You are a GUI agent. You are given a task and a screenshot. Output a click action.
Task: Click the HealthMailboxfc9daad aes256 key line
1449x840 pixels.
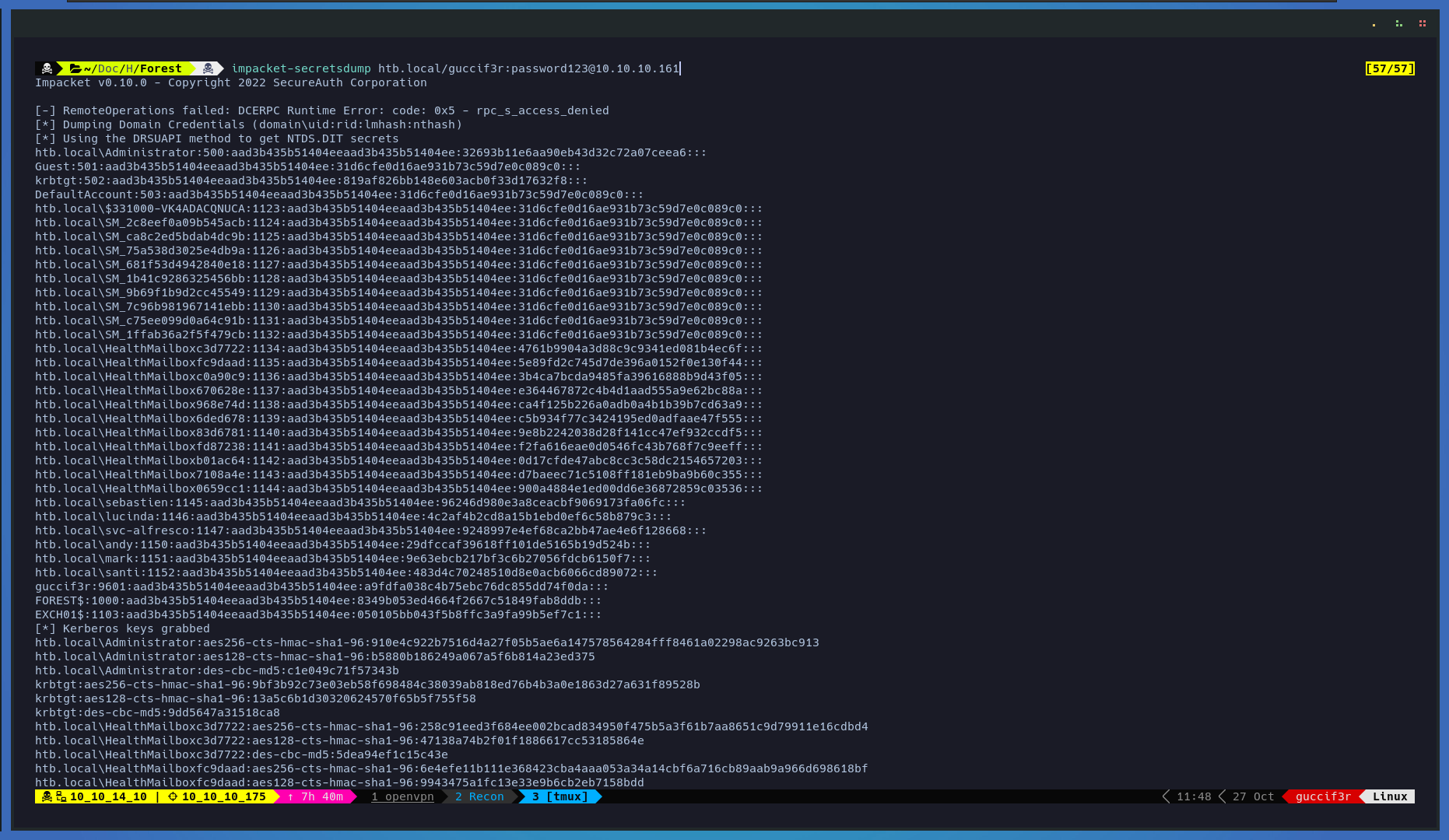click(451, 768)
